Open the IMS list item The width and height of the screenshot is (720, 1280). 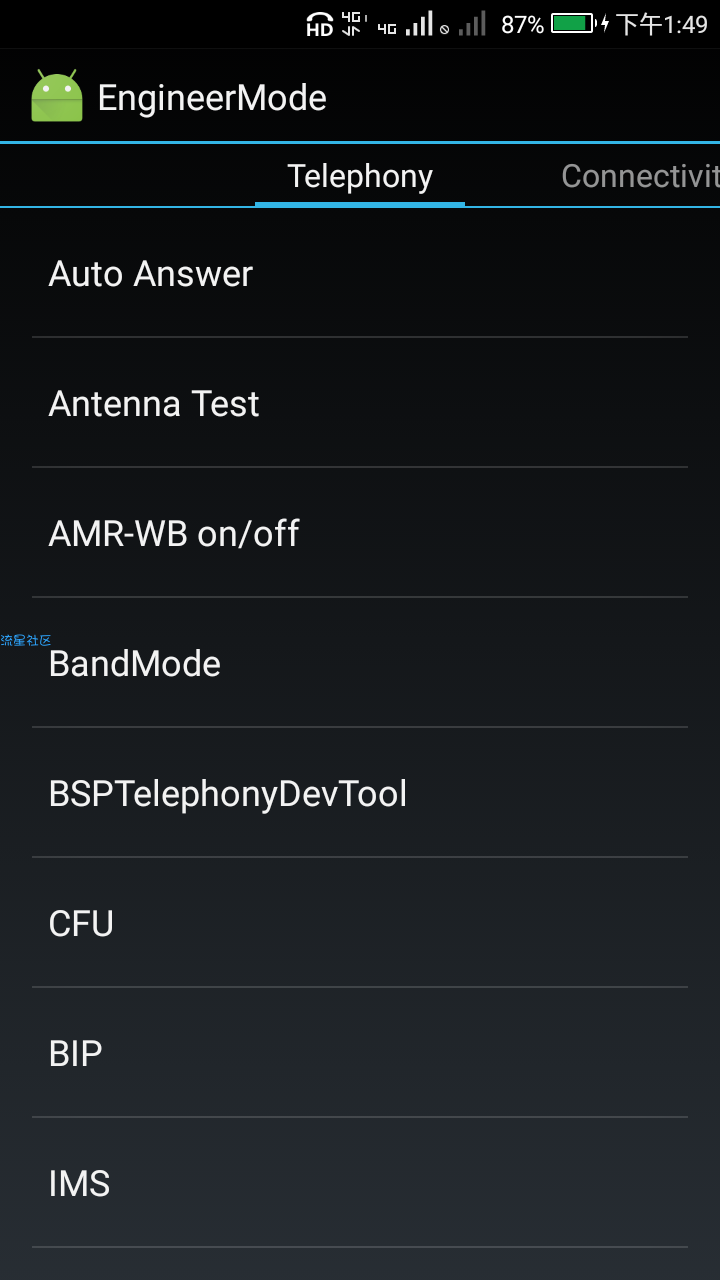coord(360,1183)
